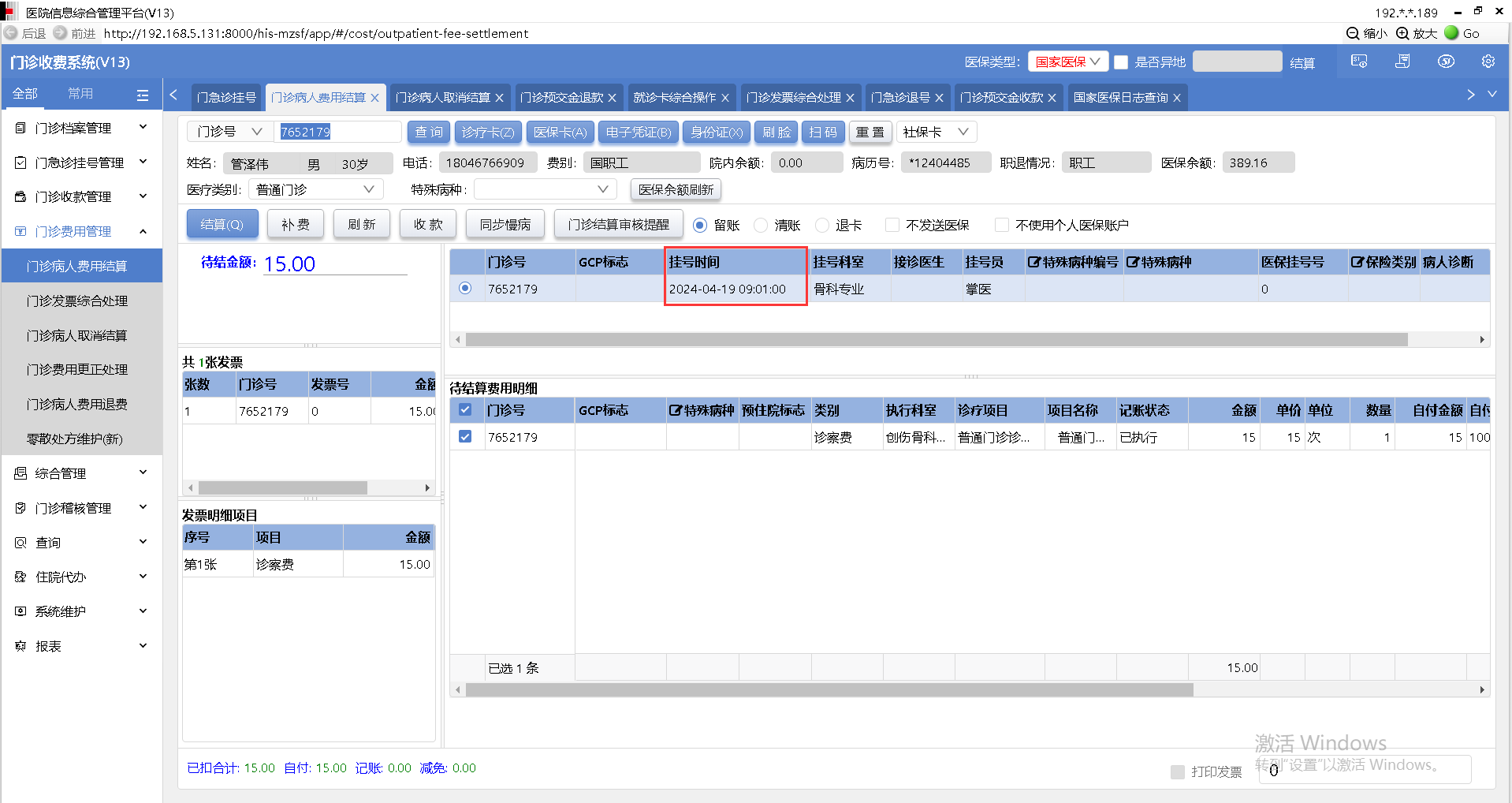
Task: Expand the 综合管理 menu
Action: (x=143, y=472)
